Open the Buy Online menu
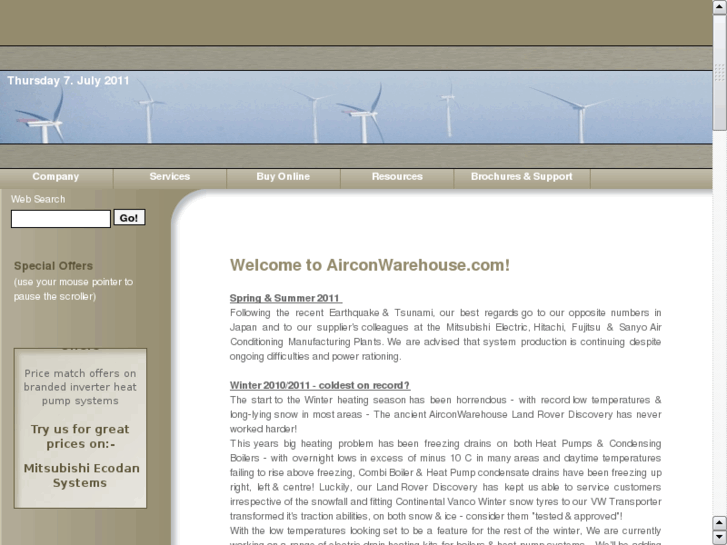 (x=283, y=177)
